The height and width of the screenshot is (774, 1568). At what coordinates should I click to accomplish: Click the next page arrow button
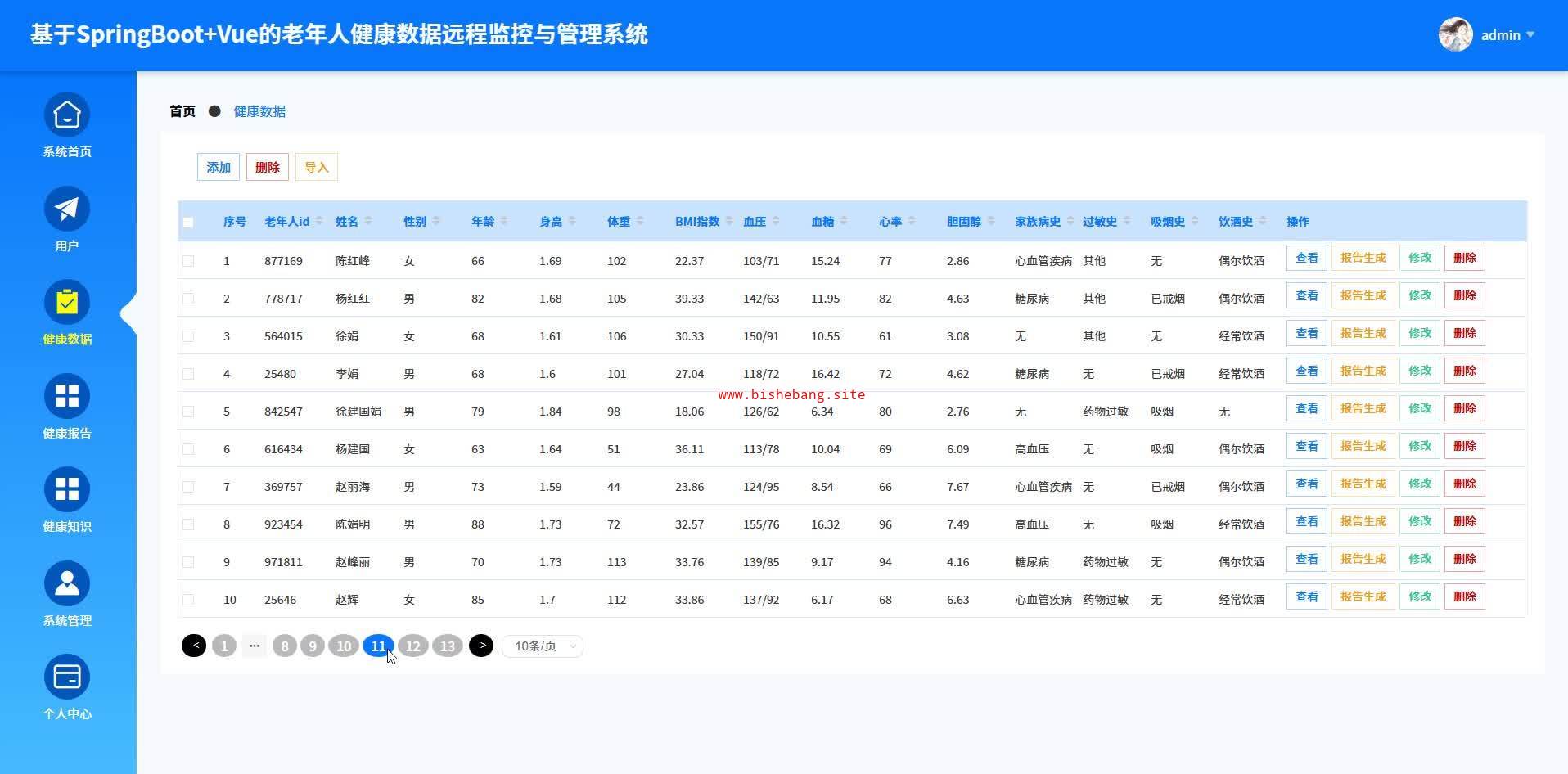pos(481,646)
